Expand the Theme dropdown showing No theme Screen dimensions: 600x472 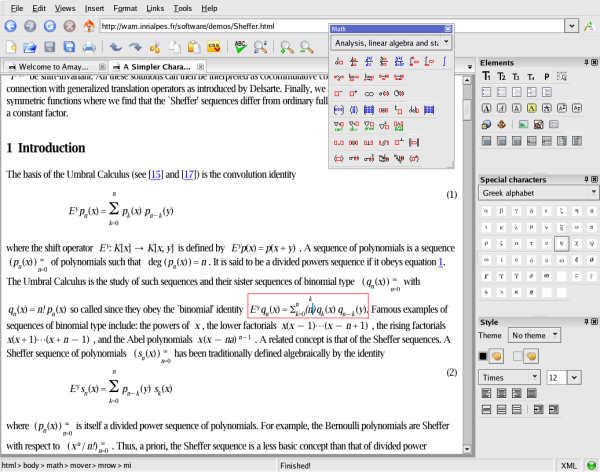pyautogui.click(x=535, y=336)
